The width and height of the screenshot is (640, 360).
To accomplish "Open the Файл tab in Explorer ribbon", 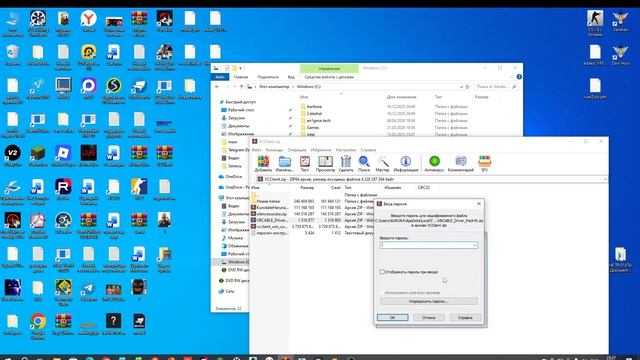I will (220, 77).
